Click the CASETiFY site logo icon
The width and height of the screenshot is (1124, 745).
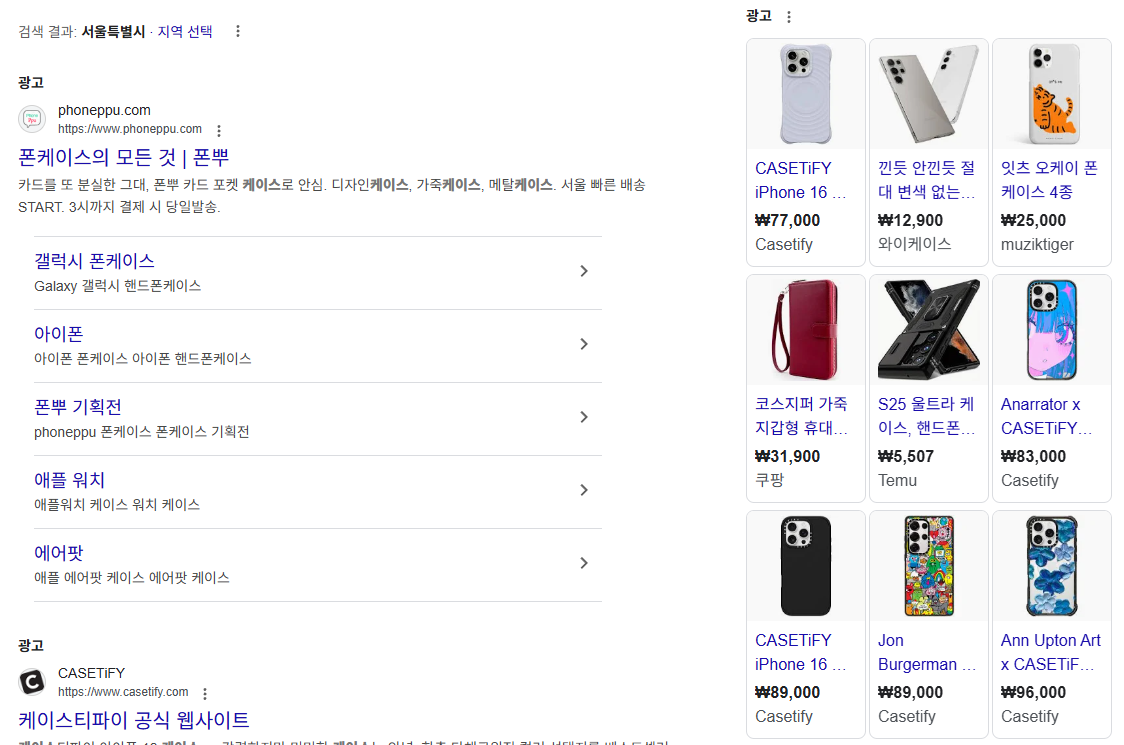pyautogui.click(x=32, y=682)
